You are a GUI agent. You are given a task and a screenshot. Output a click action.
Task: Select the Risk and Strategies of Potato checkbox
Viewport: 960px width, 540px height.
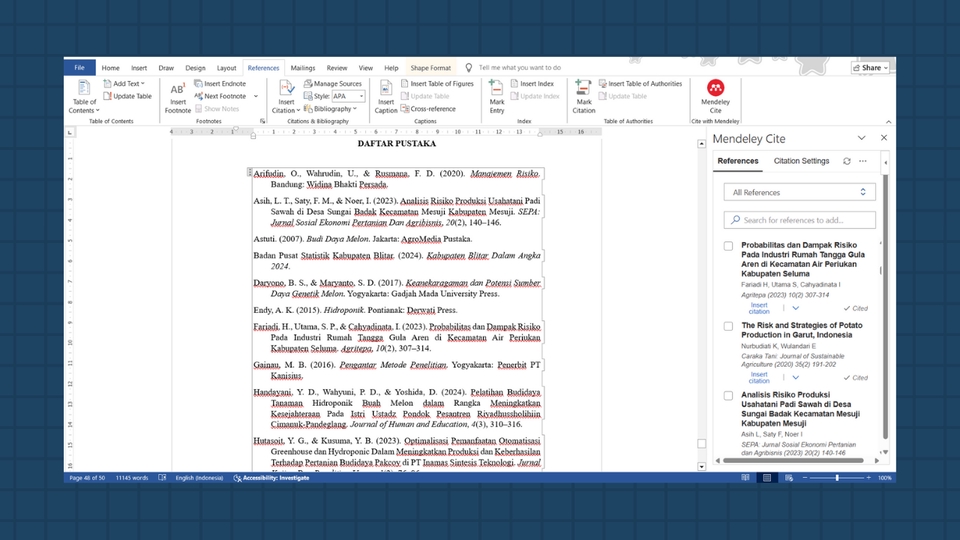point(728,326)
